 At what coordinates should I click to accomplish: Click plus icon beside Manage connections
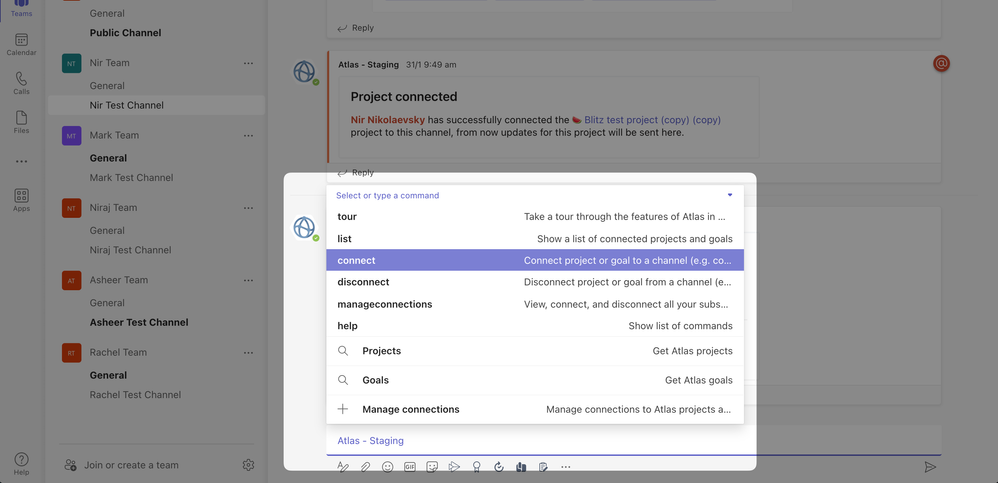click(343, 409)
